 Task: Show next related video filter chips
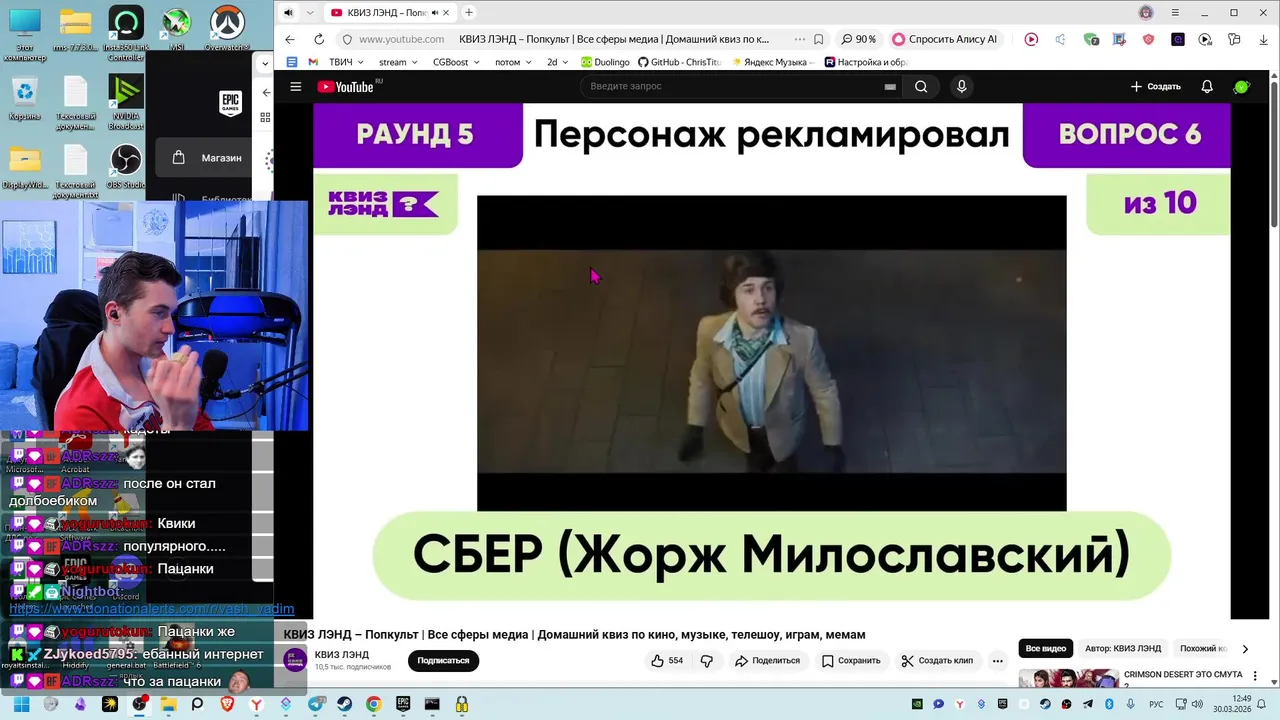pyautogui.click(x=1245, y=648)
